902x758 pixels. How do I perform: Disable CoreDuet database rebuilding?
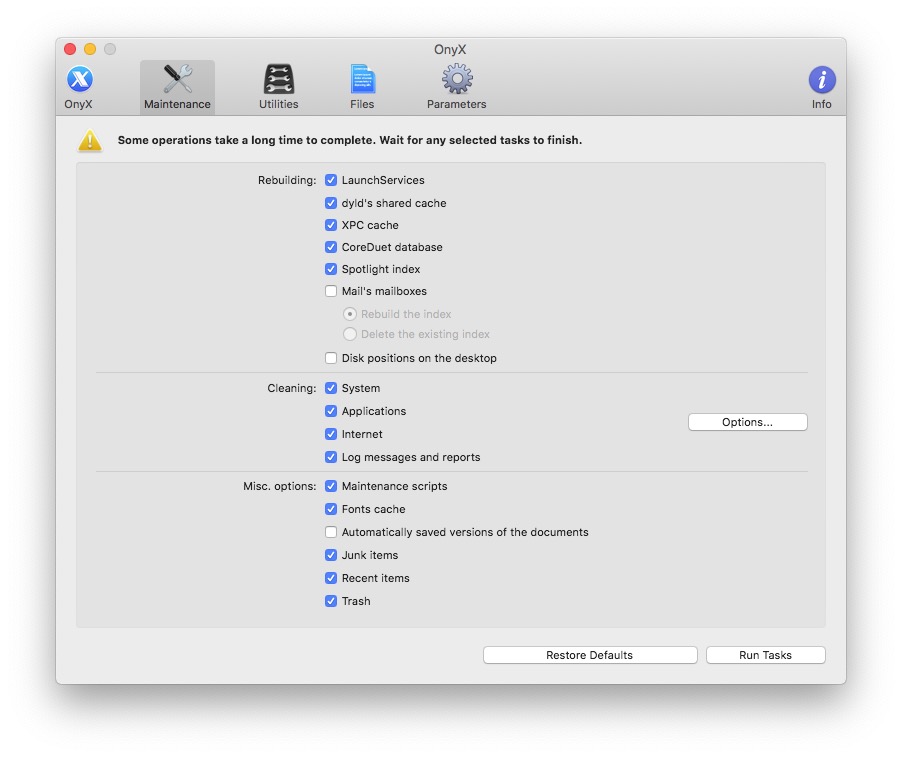coord(331,247)
